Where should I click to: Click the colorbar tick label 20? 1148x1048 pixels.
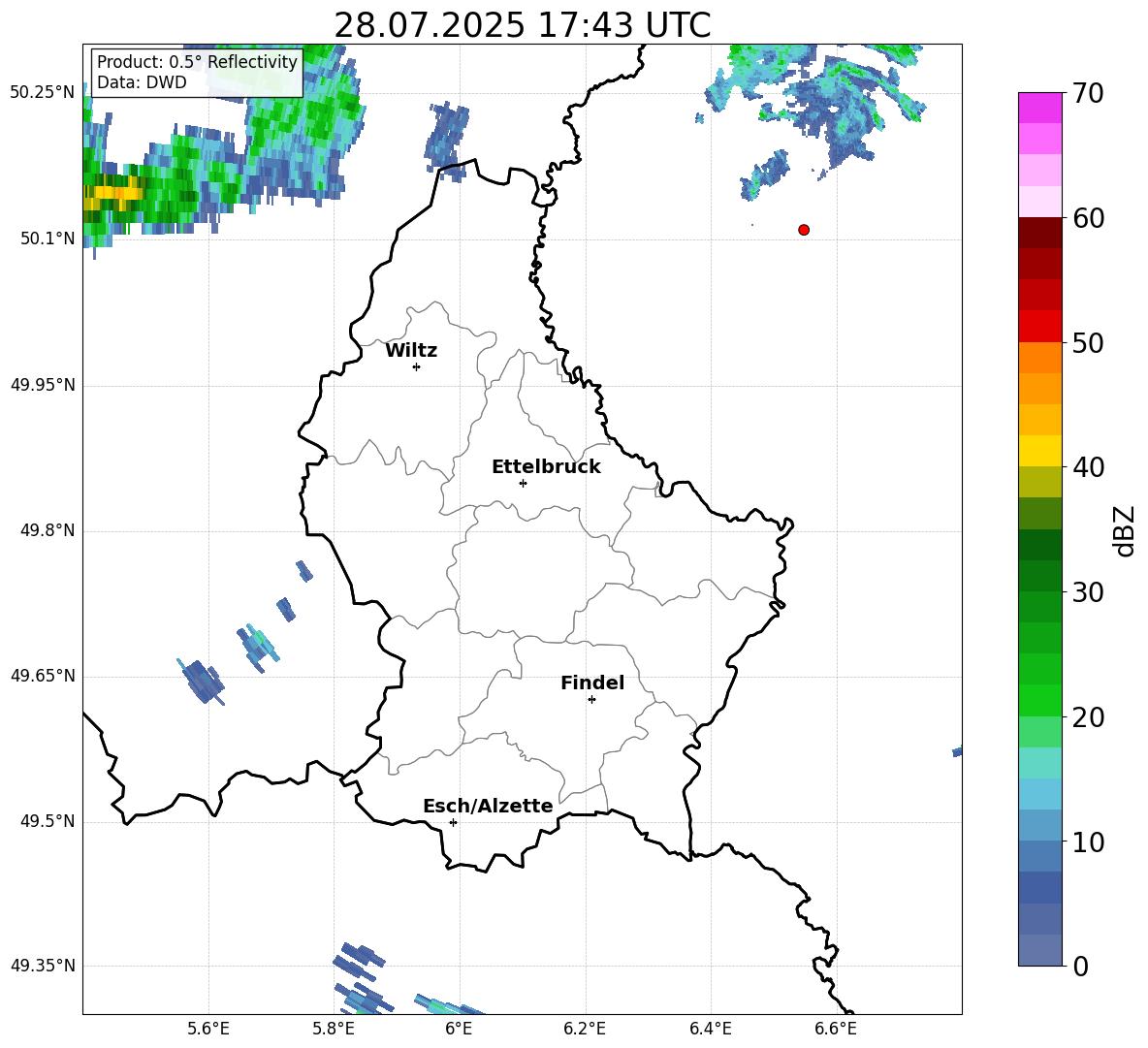point(1088,717)
